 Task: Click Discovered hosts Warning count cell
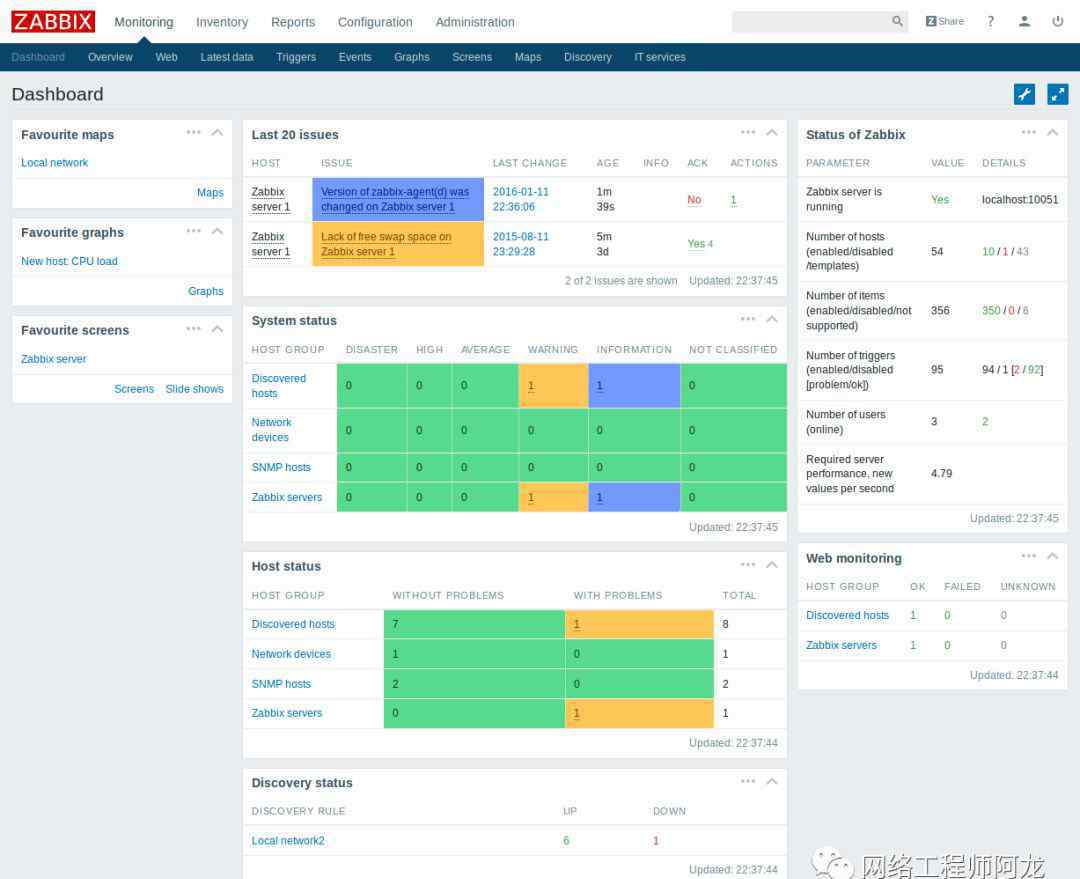click(553, 386)
